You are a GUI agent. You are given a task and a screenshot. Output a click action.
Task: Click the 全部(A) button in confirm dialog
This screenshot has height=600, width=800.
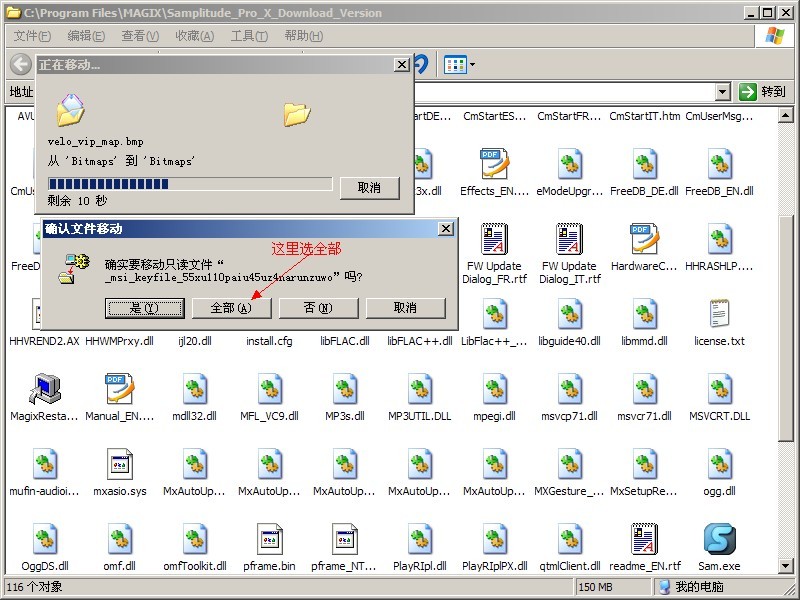click(232, 308)
